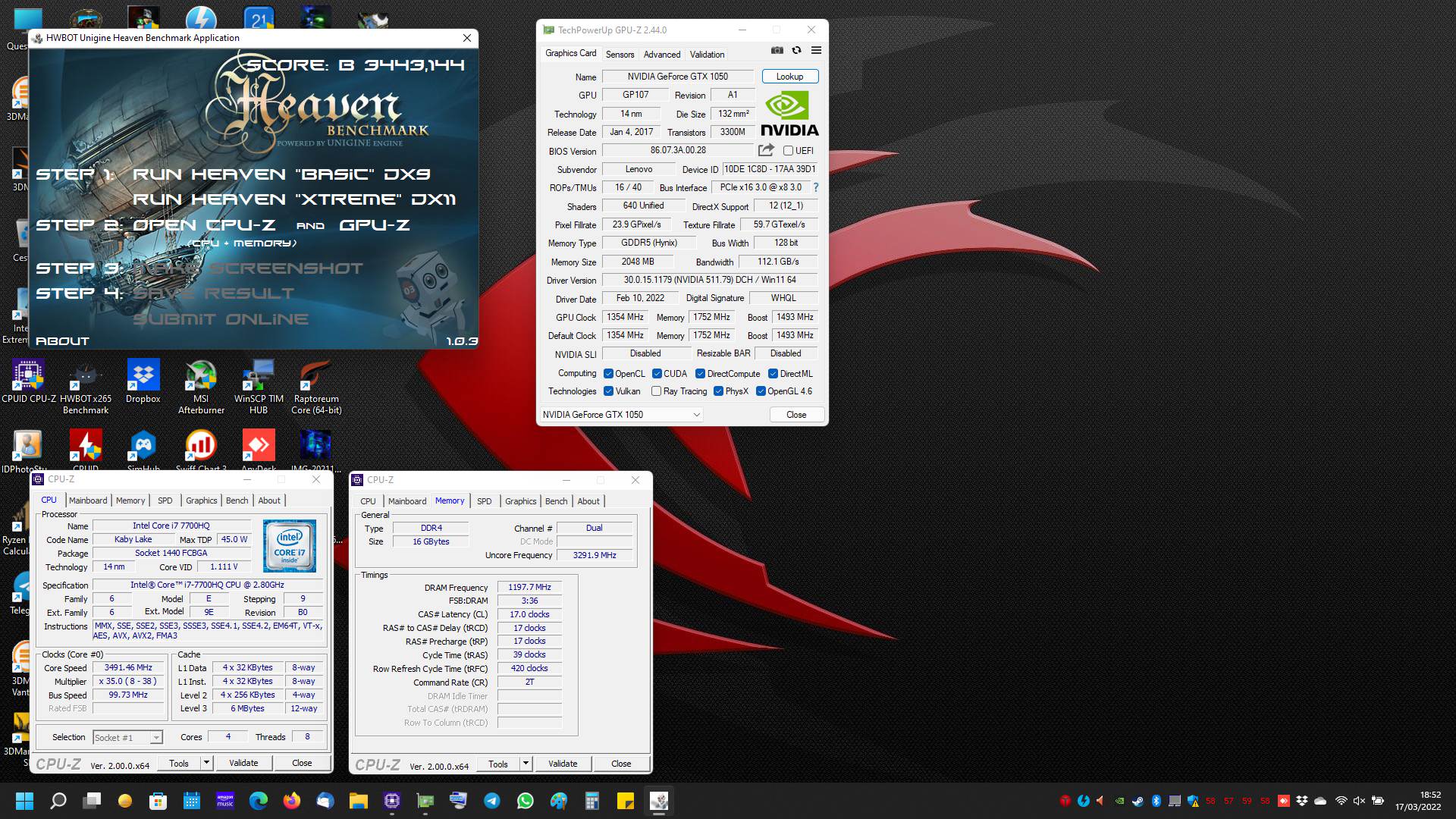The height and width of the screenshot is (819, 1456).
Task: Open the GPU-Z hamburger menu
Action: pos(816,51)
